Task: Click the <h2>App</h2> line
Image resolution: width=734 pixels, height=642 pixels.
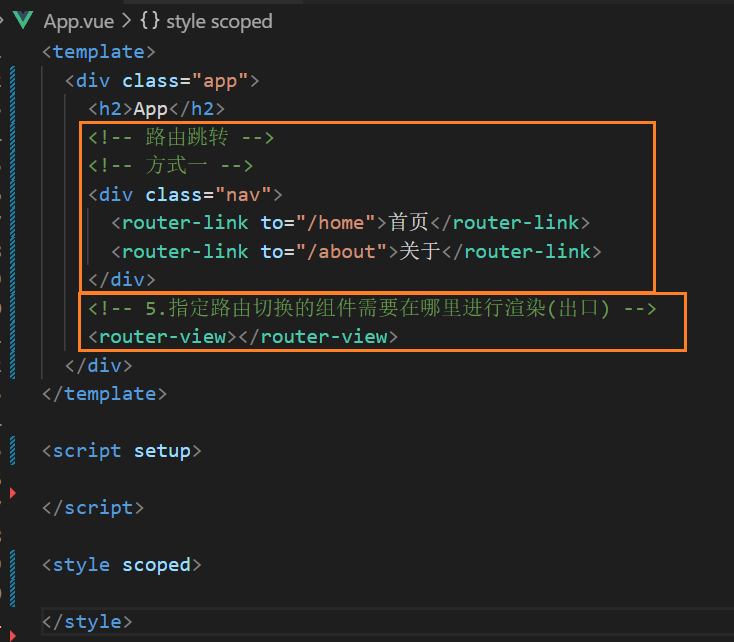Action: point(156,109)
